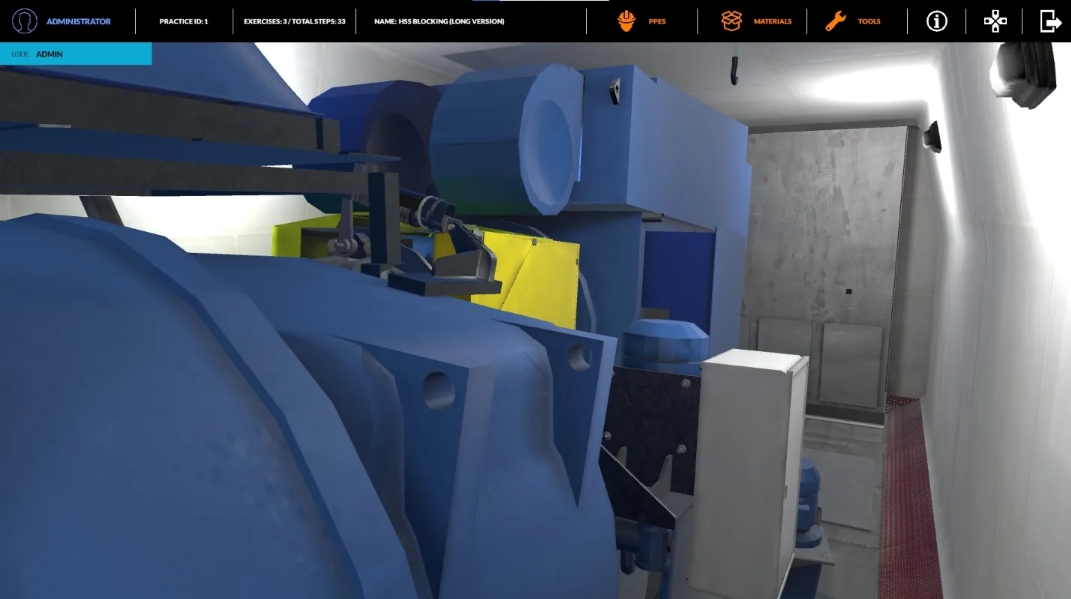The height and width of the screenshot is (599, 1071).
Task: Open the MATERIALS menu label
Action: pos(772,21)
